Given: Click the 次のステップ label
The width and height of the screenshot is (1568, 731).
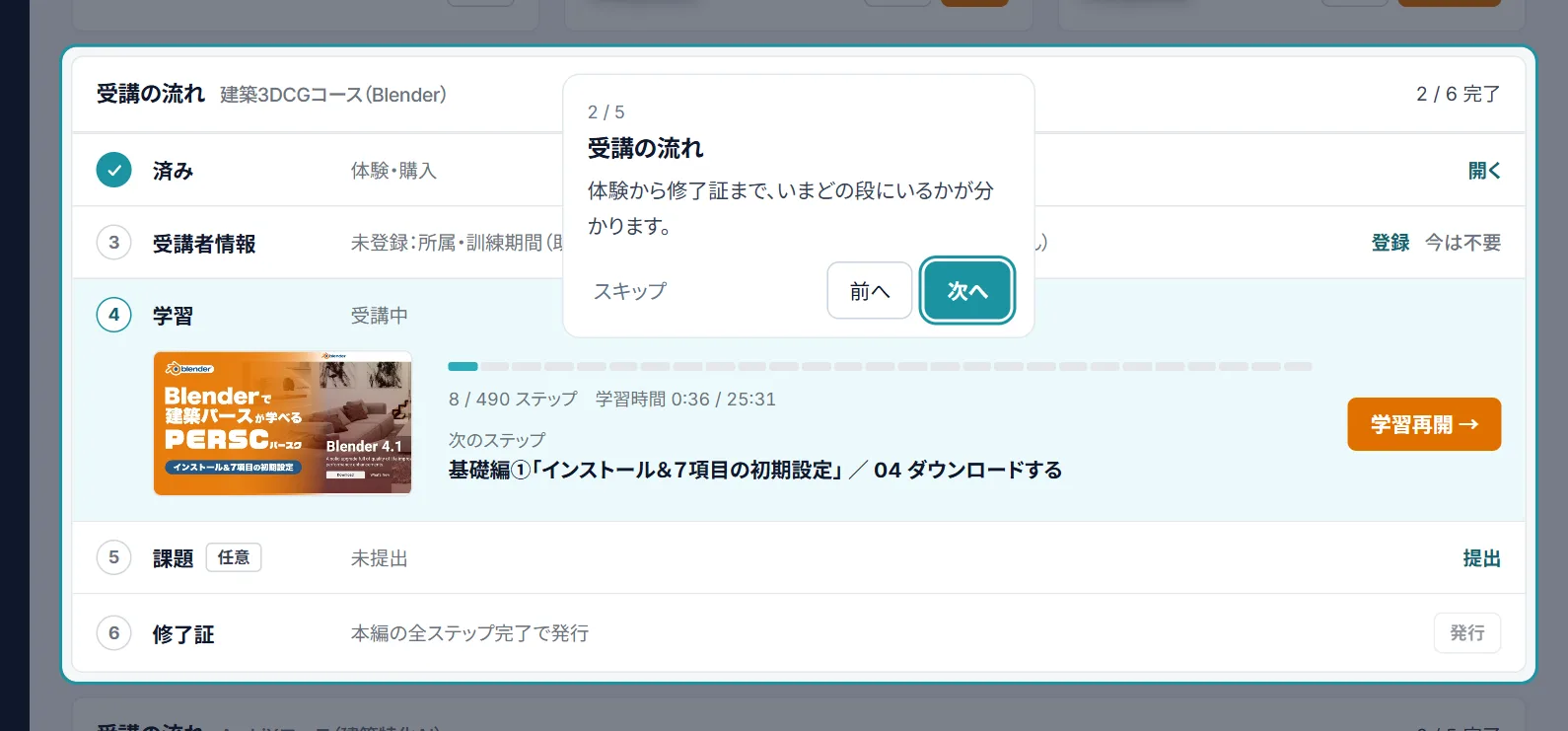Looking at the screenshot, I should pyautogui.click(x=497, y=440).
